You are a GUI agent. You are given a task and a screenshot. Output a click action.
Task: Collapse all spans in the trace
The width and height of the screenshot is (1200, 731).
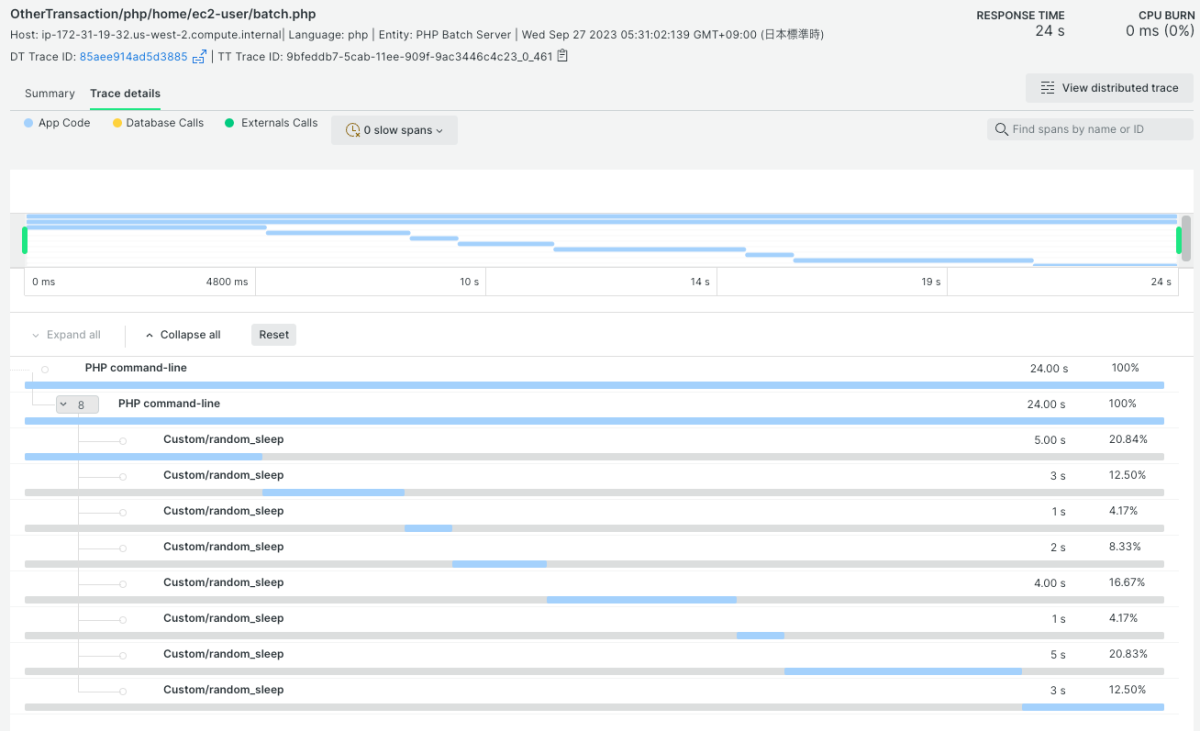tap(182, 335)
